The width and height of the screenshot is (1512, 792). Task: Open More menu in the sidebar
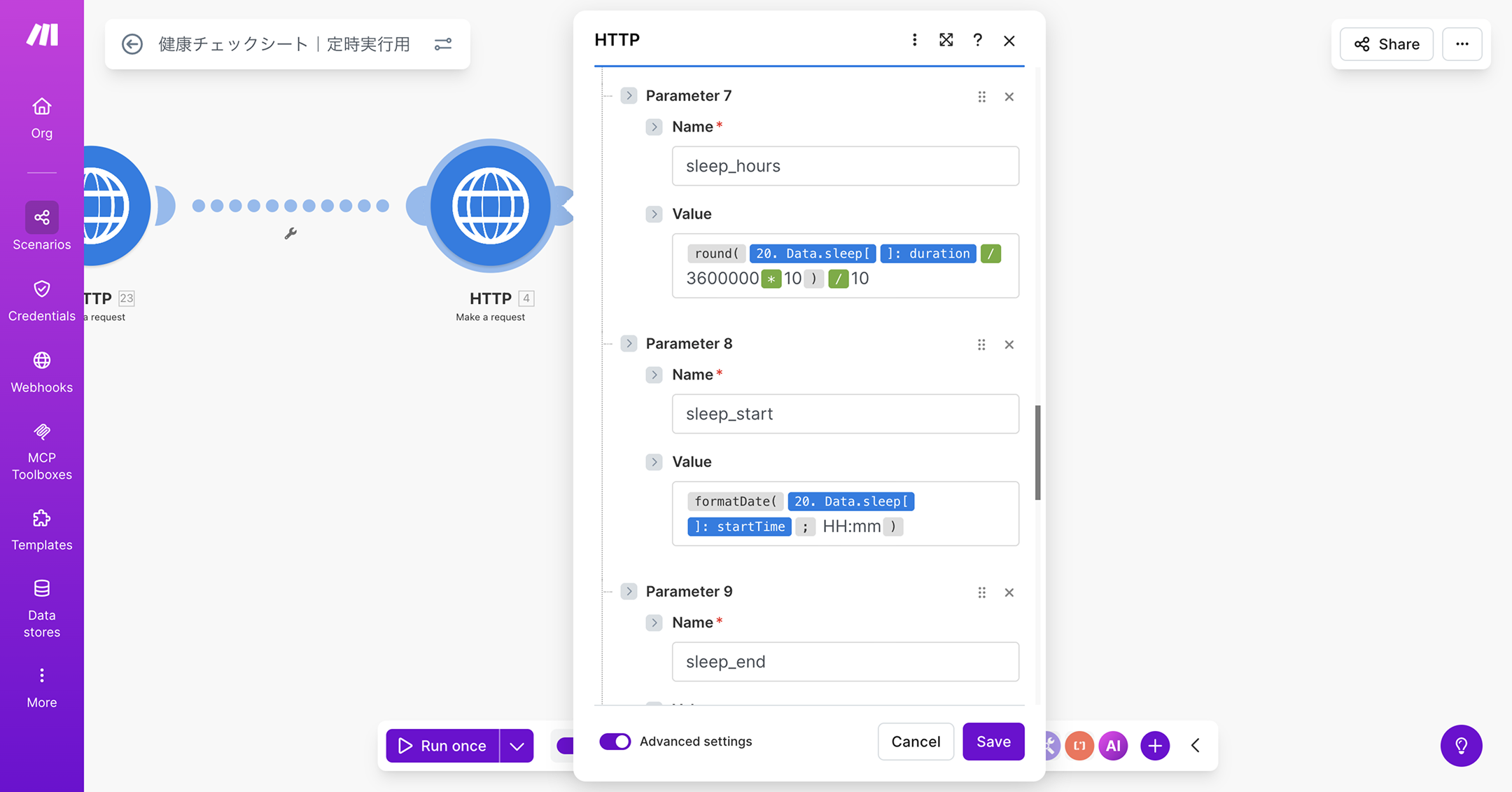point(41,687)
